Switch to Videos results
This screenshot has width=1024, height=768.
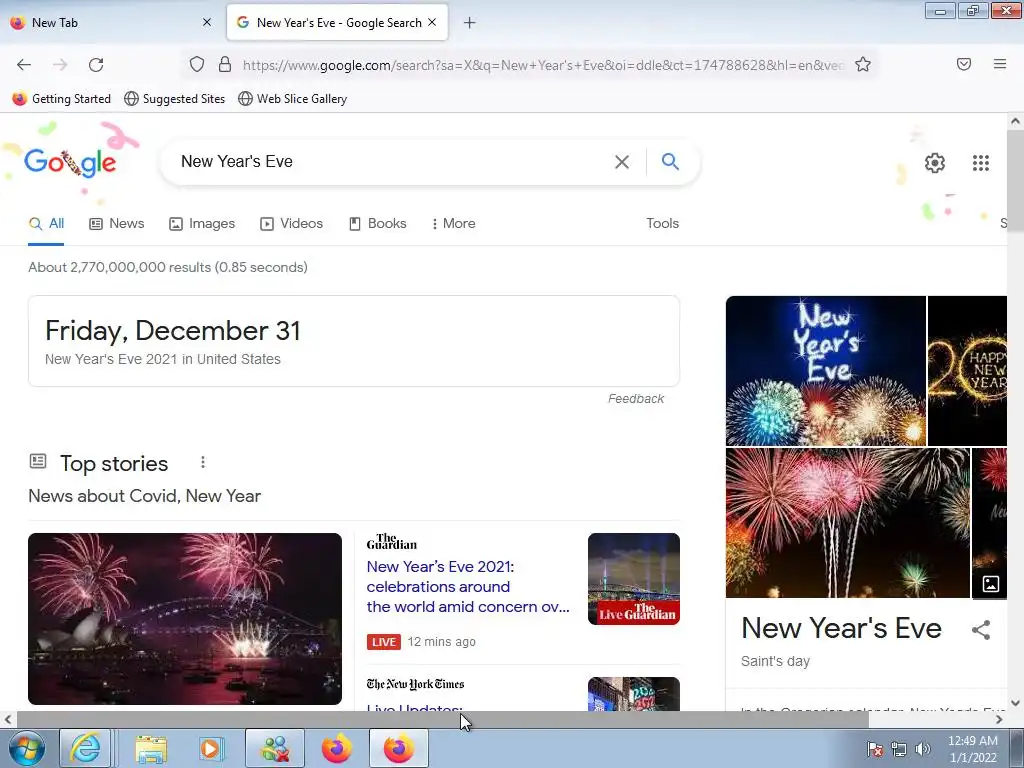(291, 223)
